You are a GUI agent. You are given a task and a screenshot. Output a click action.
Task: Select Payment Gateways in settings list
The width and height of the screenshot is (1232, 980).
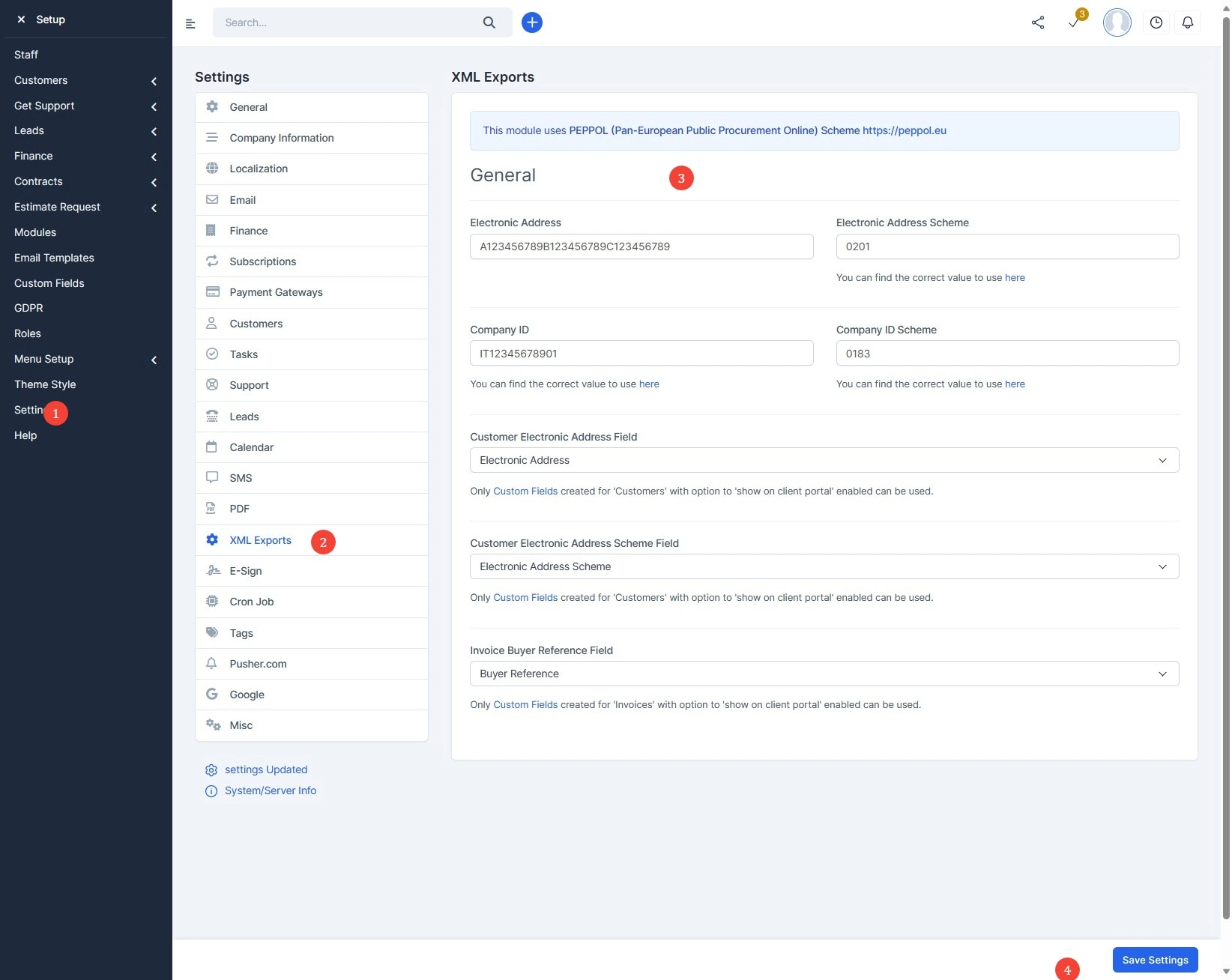click(276, 292)
